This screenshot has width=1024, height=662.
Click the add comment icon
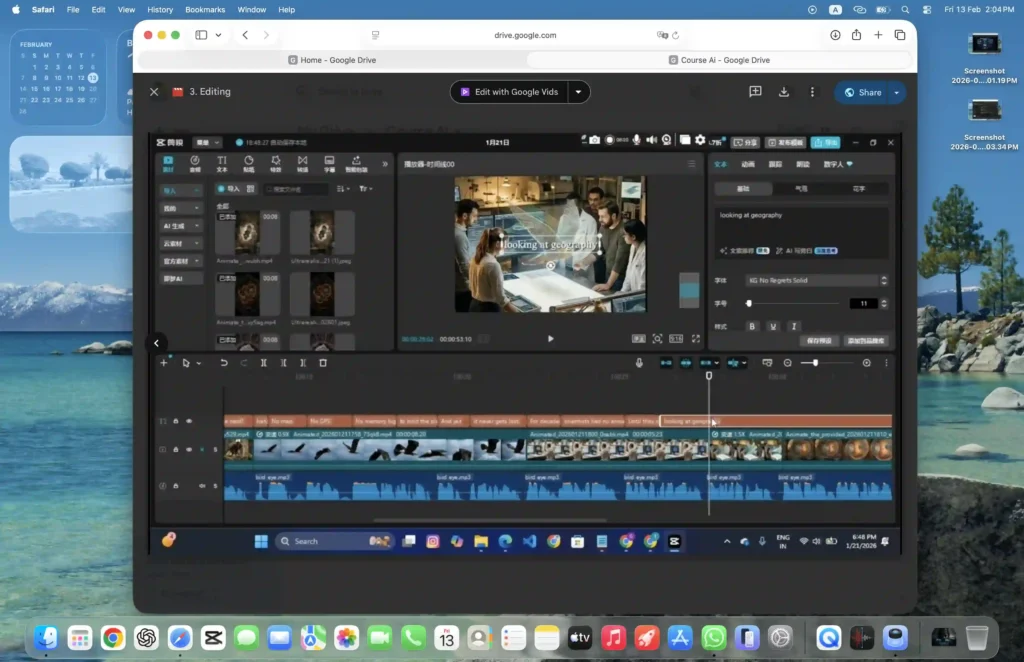[x=756, y=92]
